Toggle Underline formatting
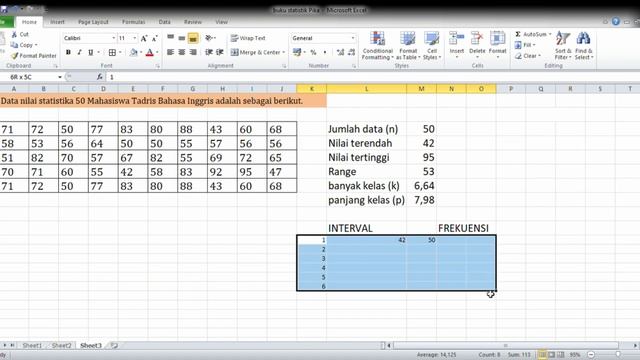The width and height of the screenshot is (640, 360). [x=91, y=52]
